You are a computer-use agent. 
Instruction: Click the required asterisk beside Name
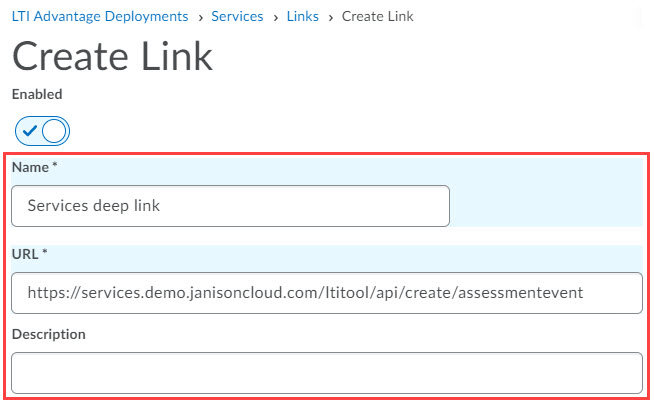click(54, 167)
